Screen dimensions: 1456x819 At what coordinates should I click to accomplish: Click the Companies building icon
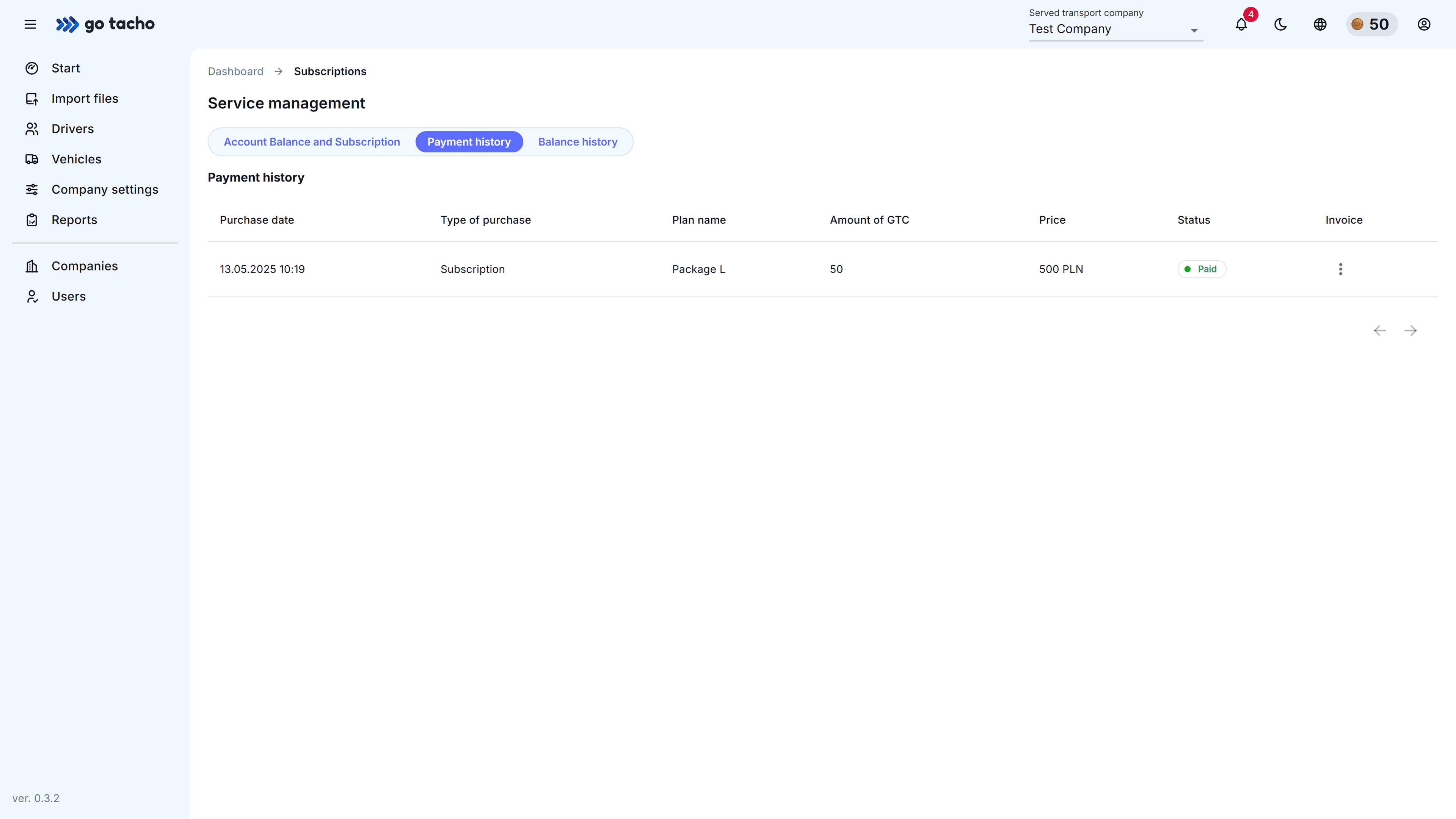pyautogui.click(x=32, y=266)
